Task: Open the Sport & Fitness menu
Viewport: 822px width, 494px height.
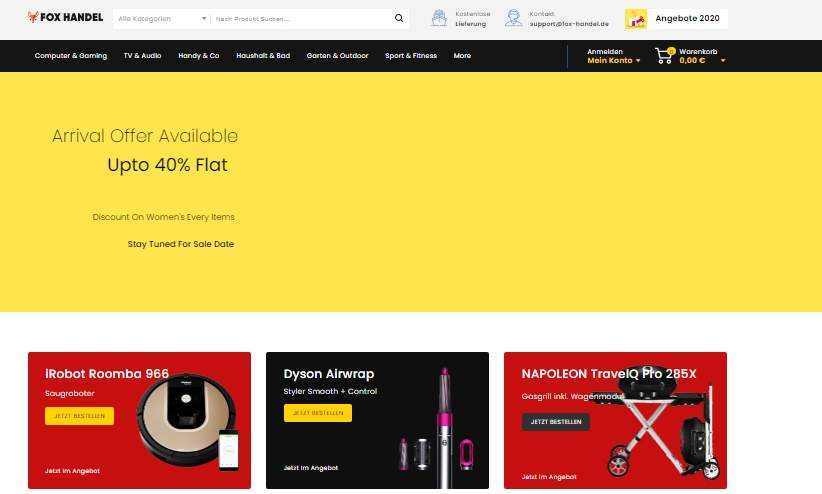Action: pos(411,56)
